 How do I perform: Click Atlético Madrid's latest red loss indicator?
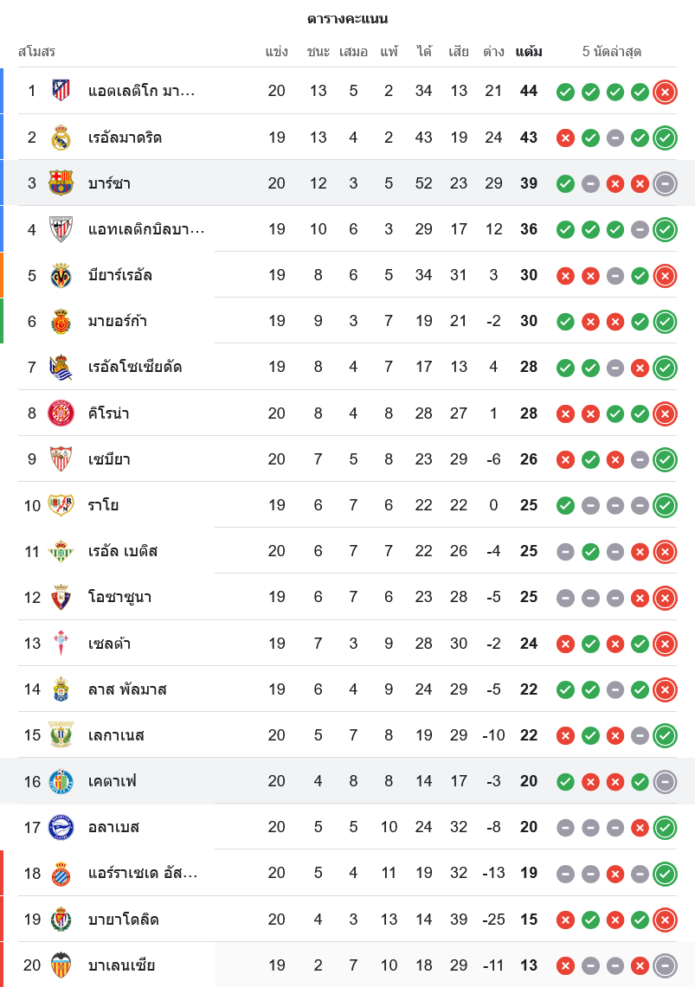pos(665,92)
